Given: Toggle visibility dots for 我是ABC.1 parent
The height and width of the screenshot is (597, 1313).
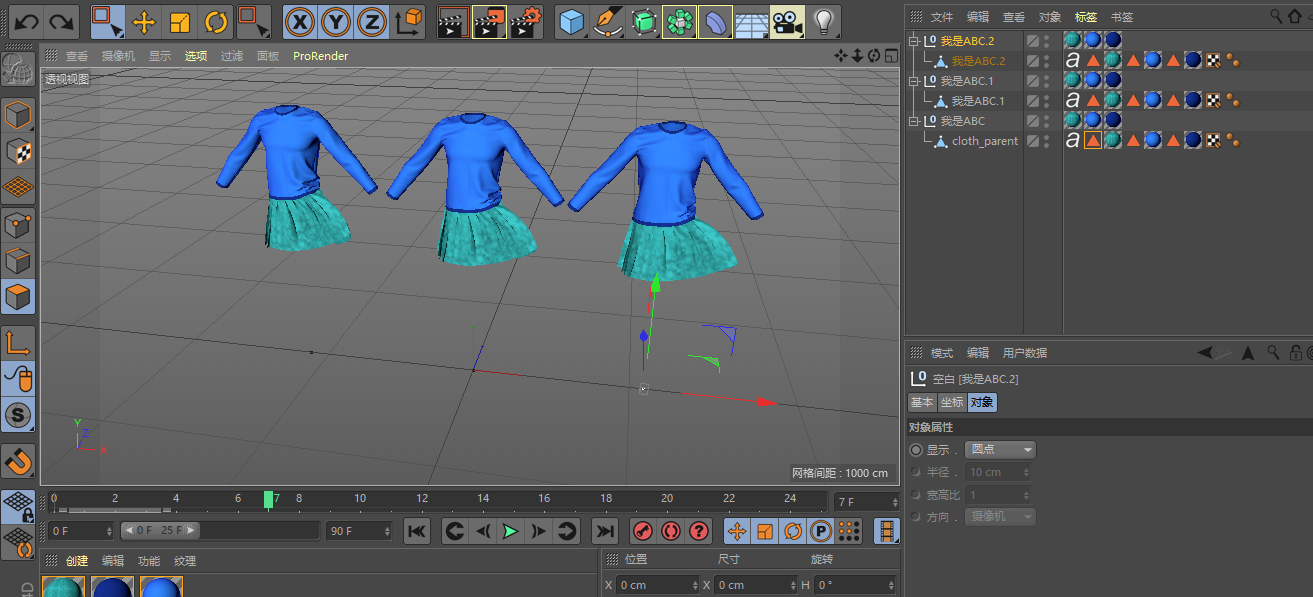Looking at the screenshot, I should tap(1047, 81).
